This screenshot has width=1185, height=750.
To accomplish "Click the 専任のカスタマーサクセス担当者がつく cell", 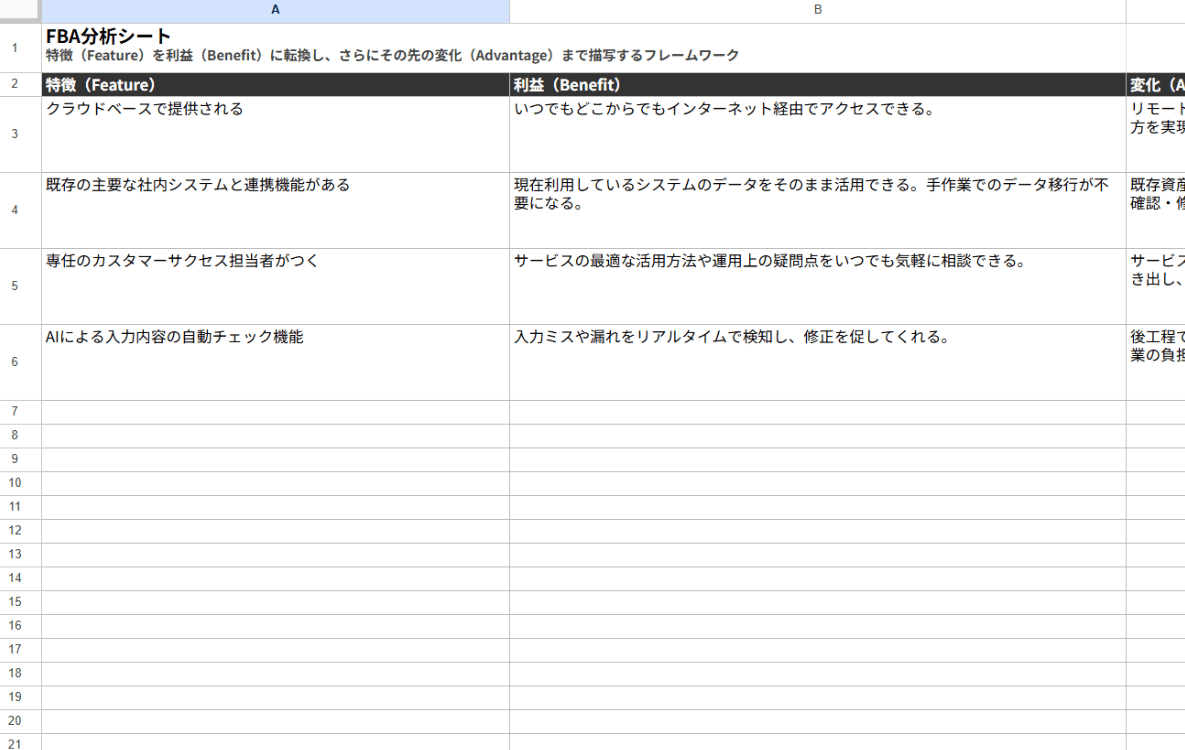I will (275, 286).
